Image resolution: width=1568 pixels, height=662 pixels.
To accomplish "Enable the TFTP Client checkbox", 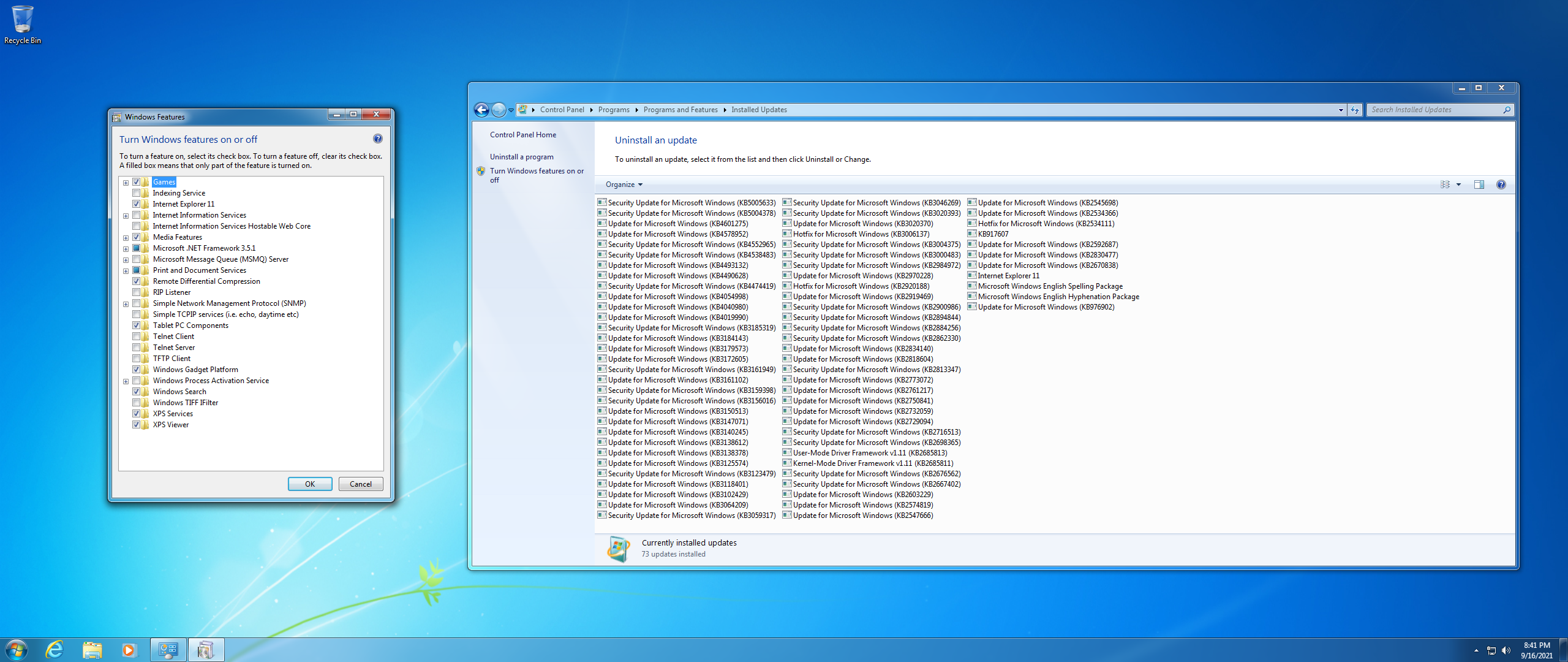I will pyautogui.click(x=136, y=359).
